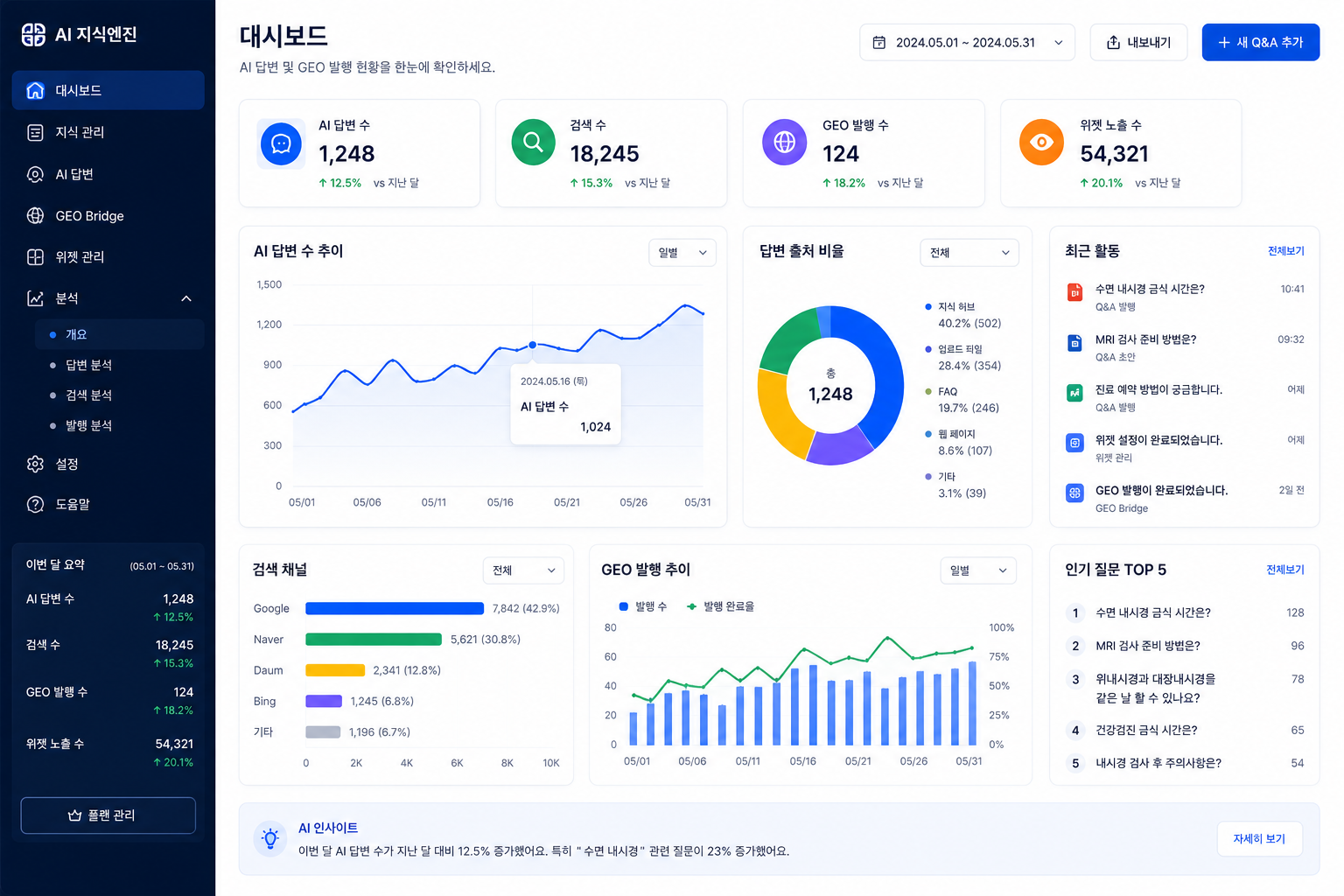Click the AI 인사이트 lightbulb icon
This screenshot has height=896, width=1344.
[x=270, y=838]
